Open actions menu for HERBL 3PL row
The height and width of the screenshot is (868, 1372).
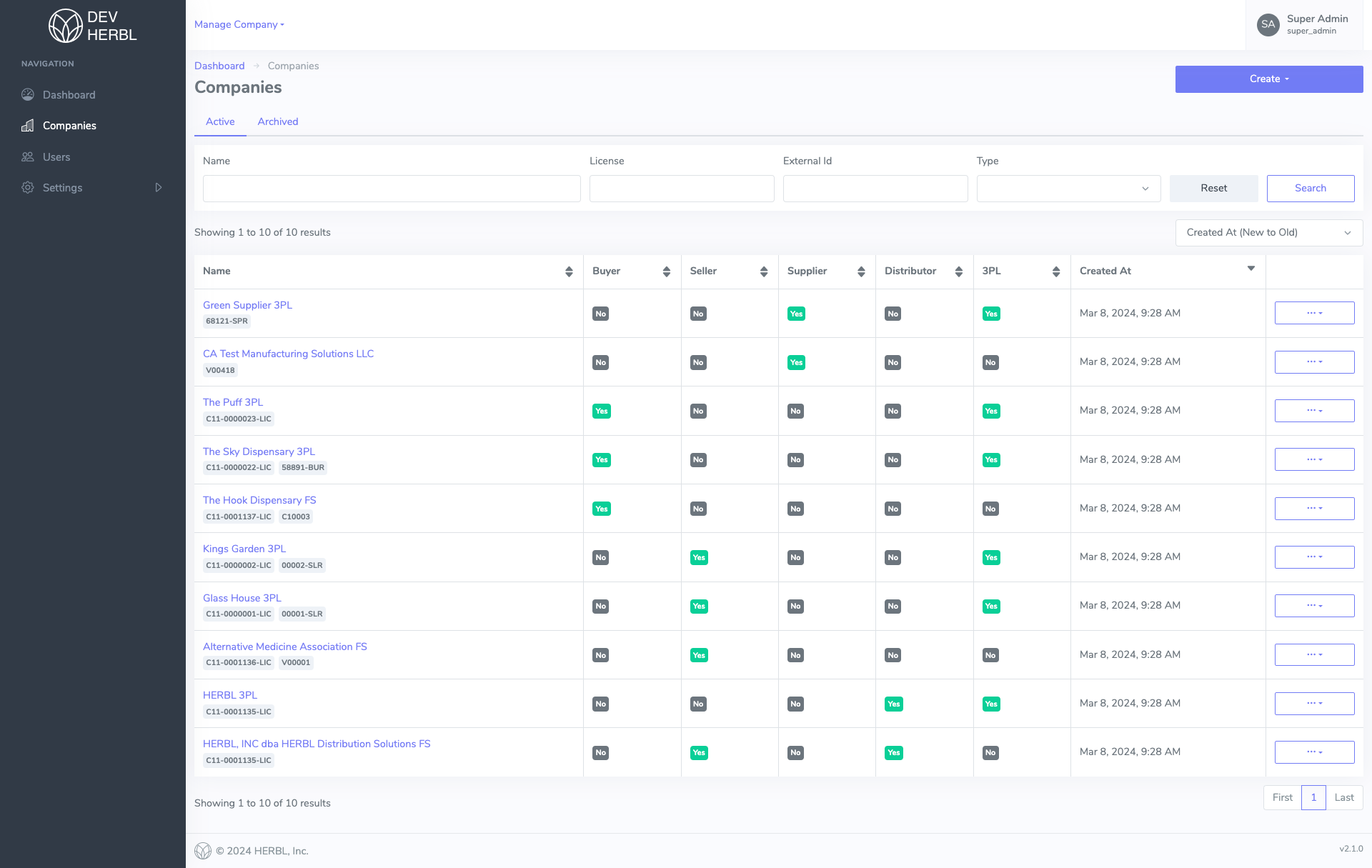click(x=1314, y=704)
